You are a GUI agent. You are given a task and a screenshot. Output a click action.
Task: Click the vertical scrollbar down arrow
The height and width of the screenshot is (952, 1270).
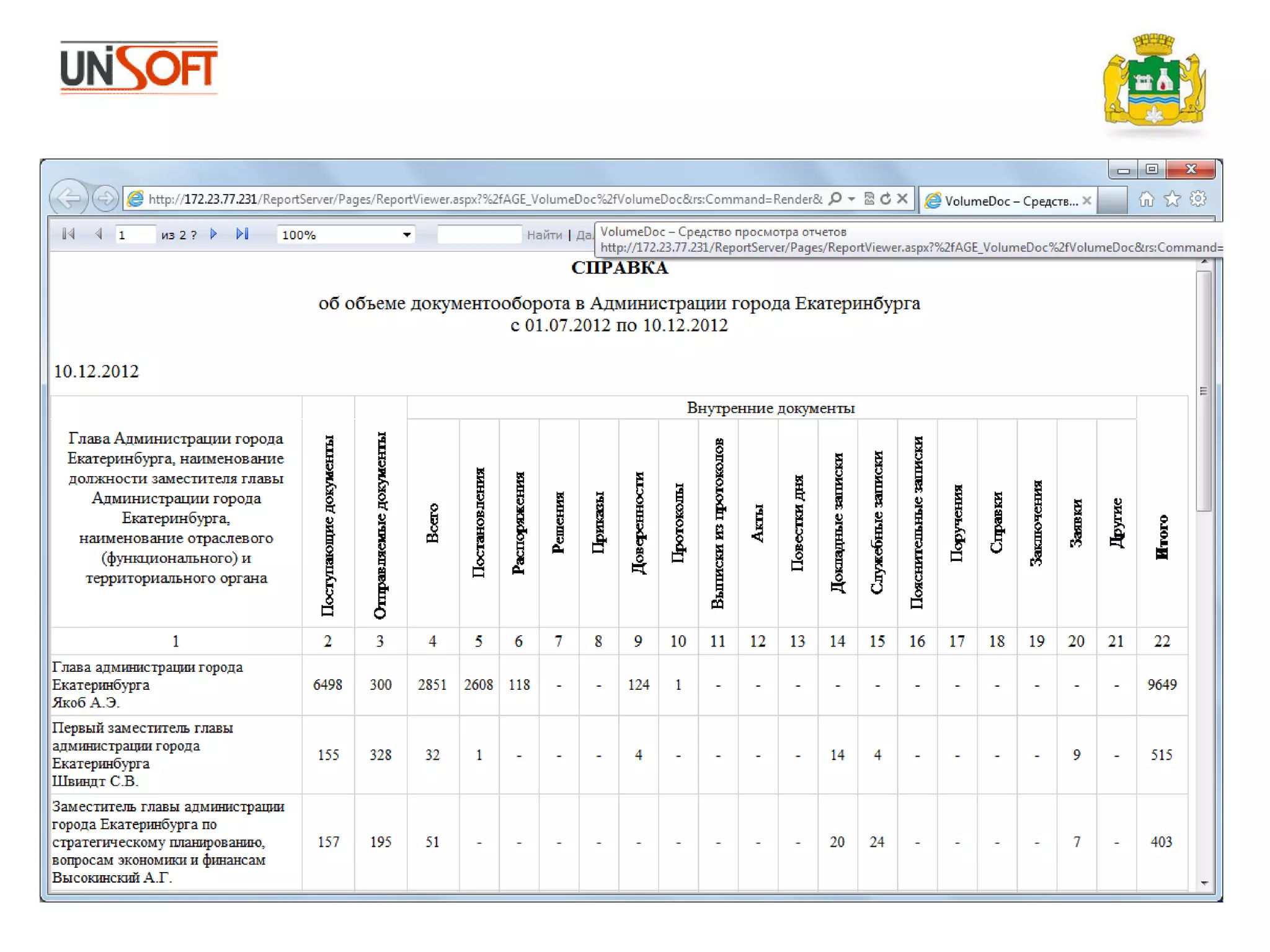1204,883
